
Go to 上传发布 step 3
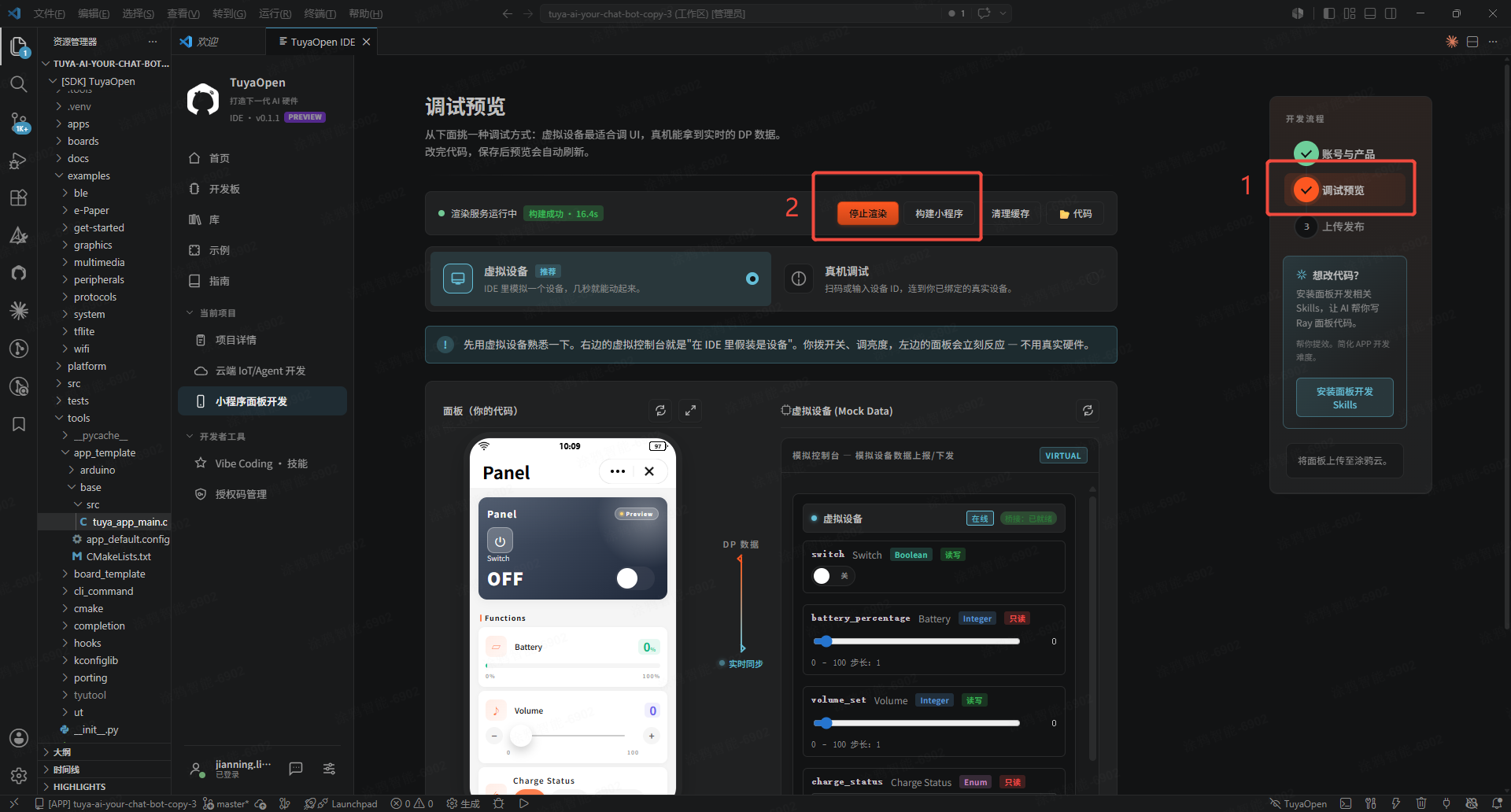1343,227
